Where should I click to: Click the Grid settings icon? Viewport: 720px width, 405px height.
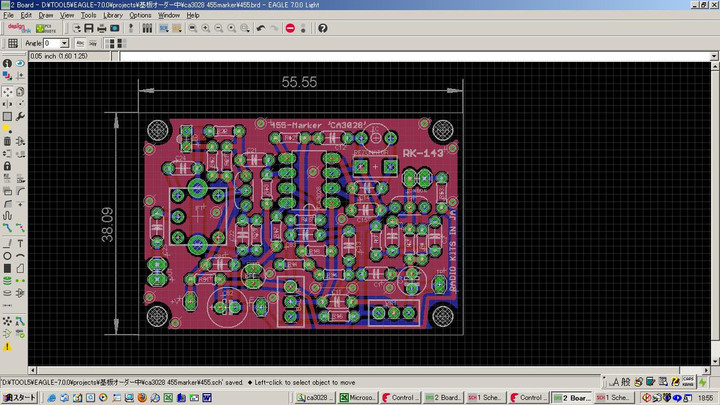(12, 43)
